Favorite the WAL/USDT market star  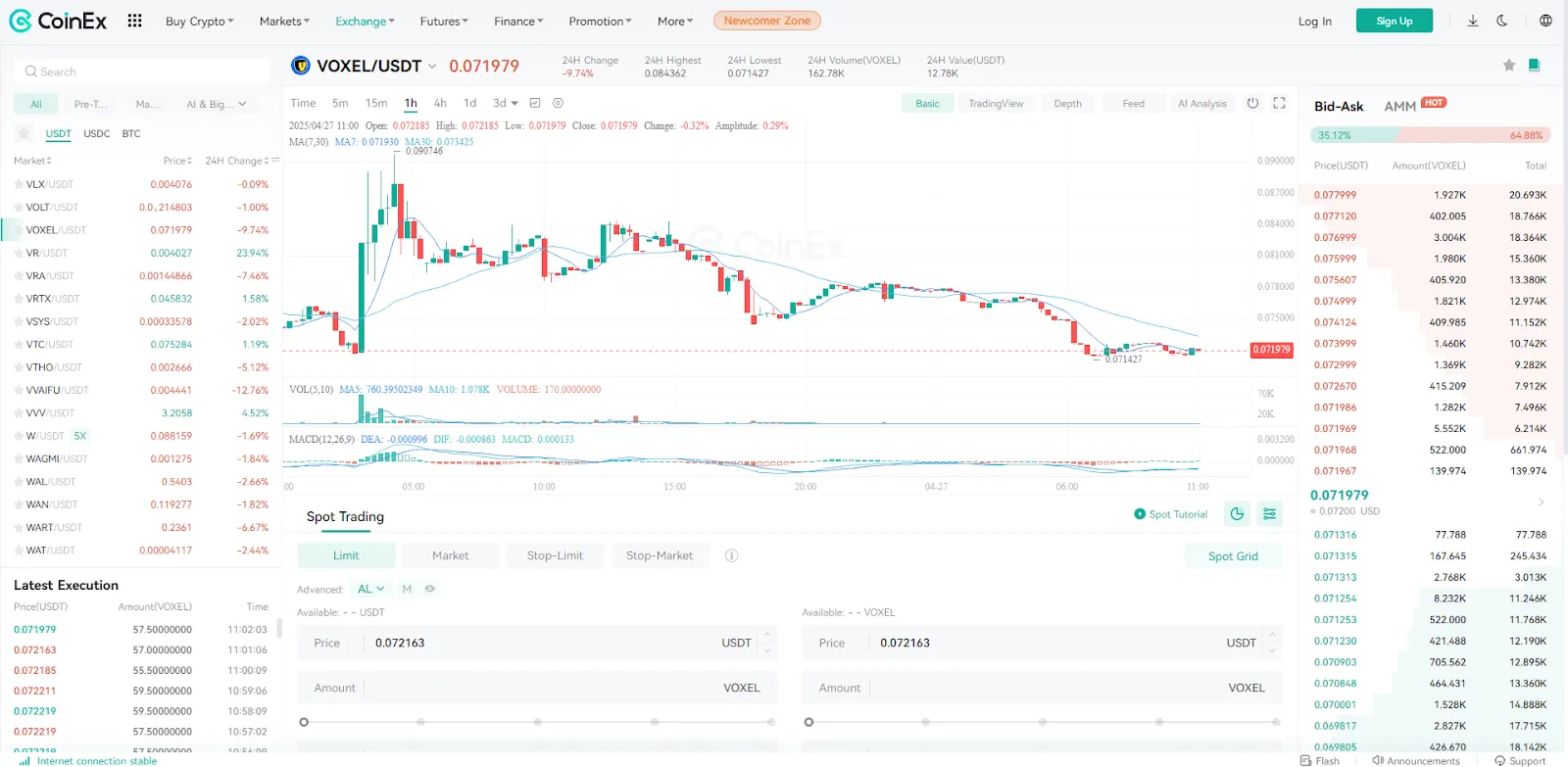click(19, 482)
